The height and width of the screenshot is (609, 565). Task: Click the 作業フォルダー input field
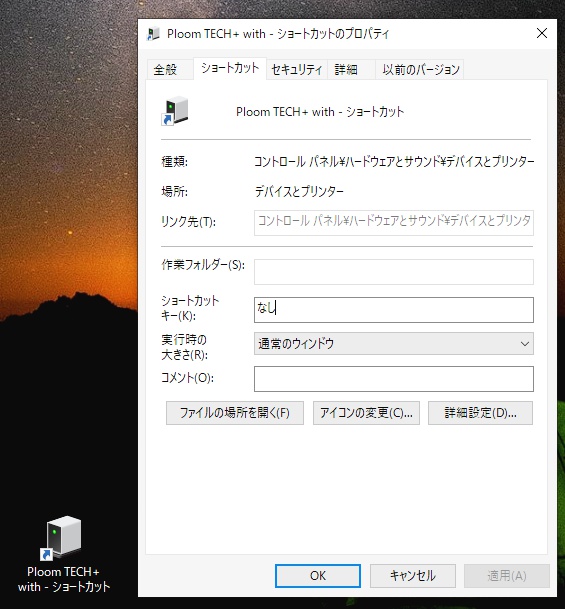(x=394, y=271)
